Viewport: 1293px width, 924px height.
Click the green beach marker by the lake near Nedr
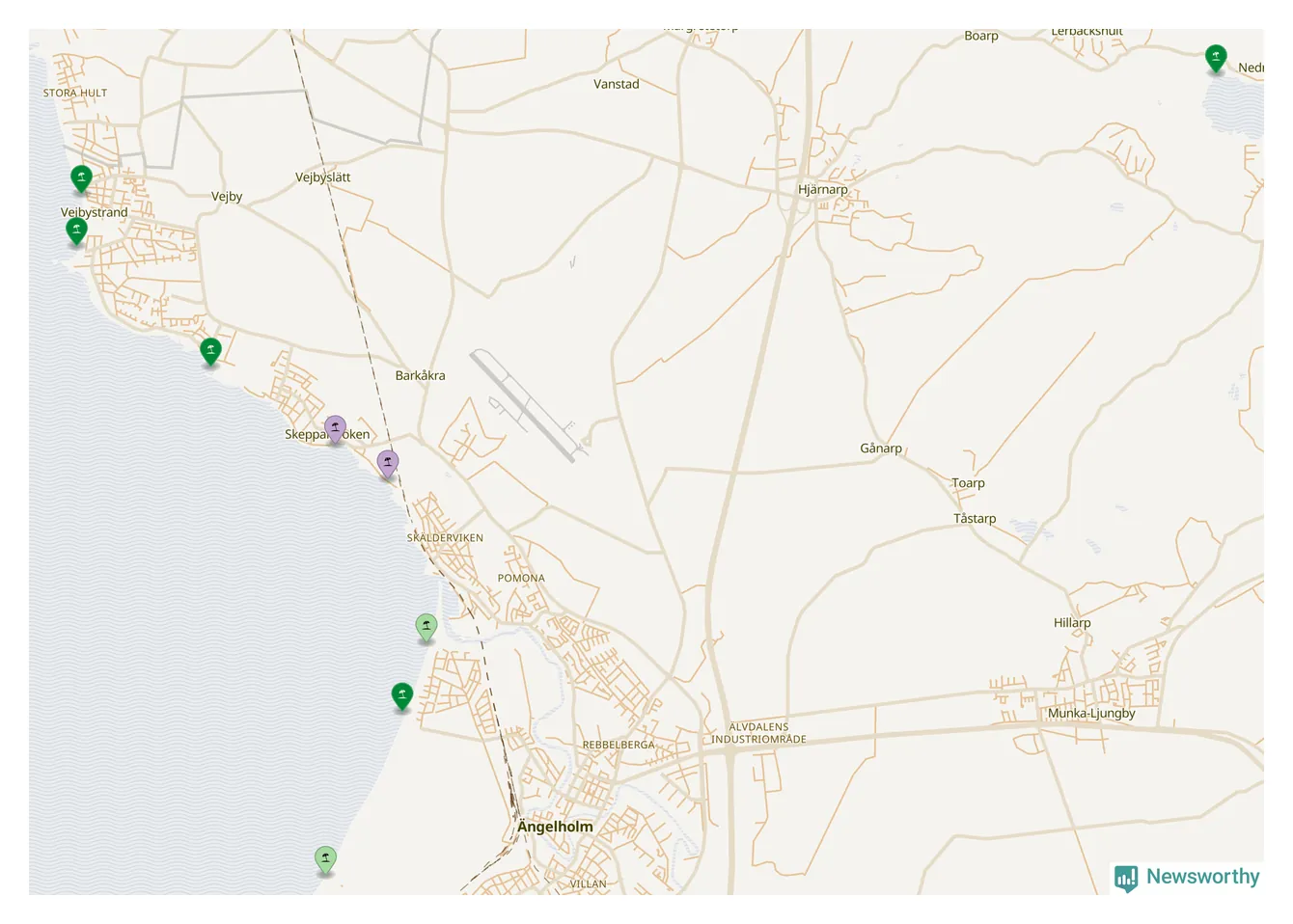click(x=1217, y=60)
